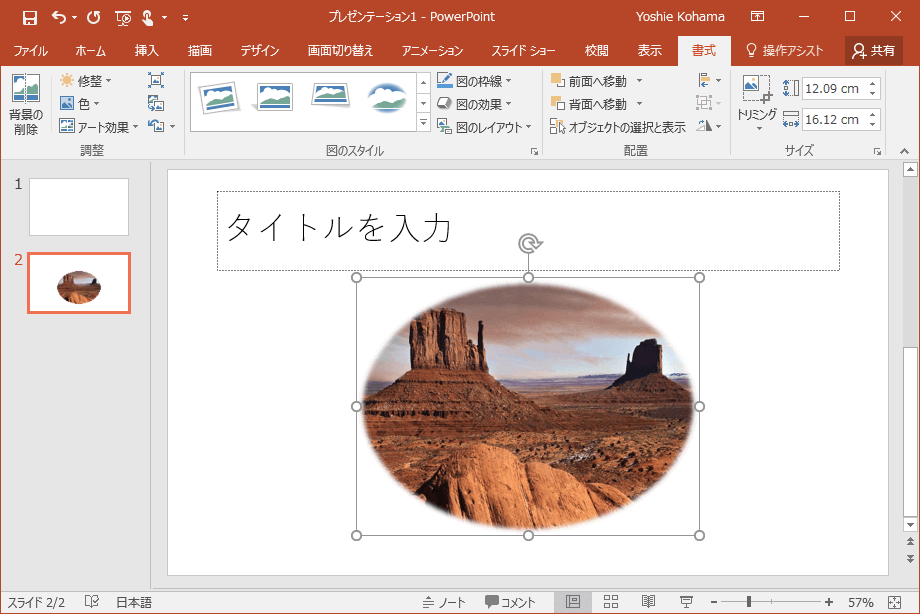Click the Undo arrow icon

(59, 17)
